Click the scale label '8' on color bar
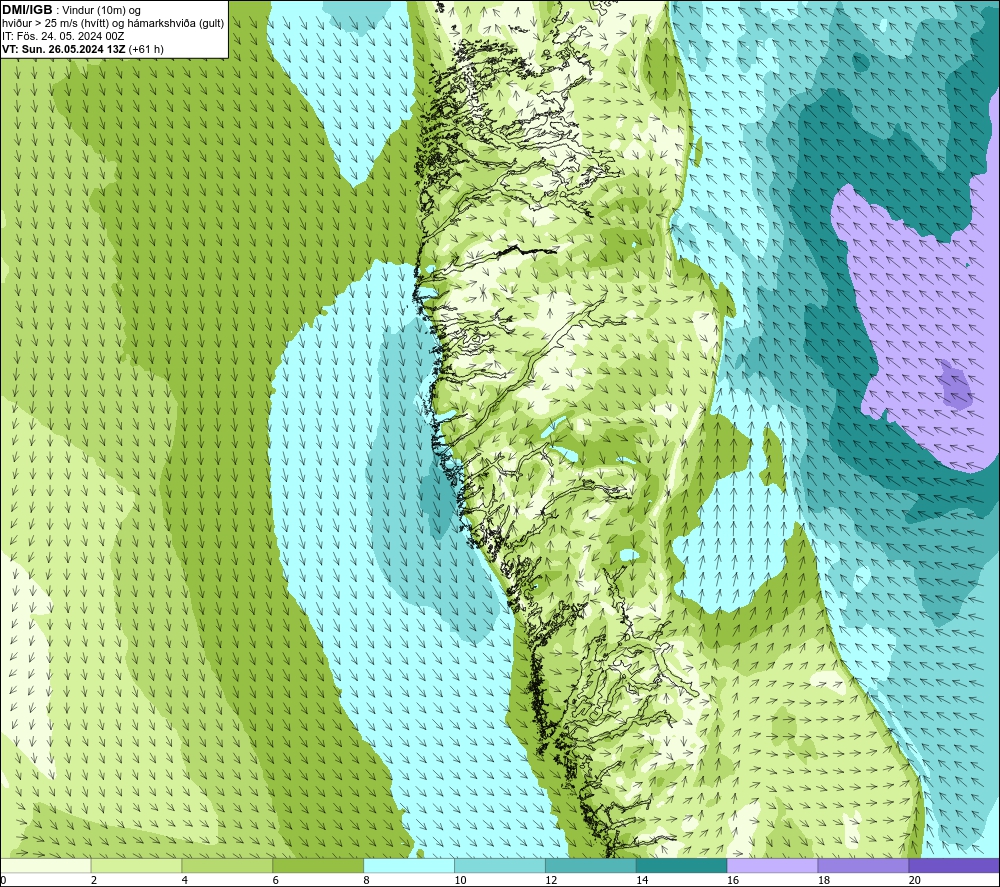Image resolution: width=1000 pixels, height=887 pixels. coord(367,880)
